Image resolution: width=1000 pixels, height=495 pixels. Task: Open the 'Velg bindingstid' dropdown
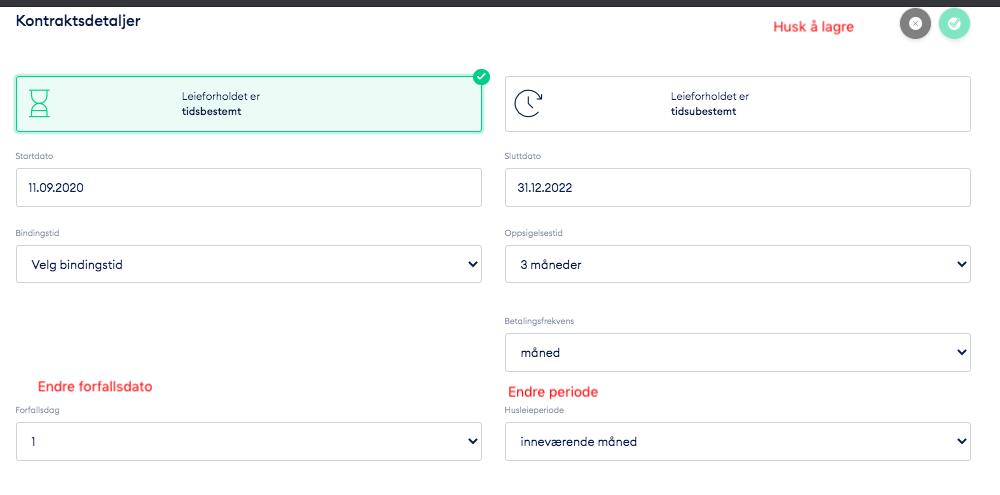pos(248,264)
